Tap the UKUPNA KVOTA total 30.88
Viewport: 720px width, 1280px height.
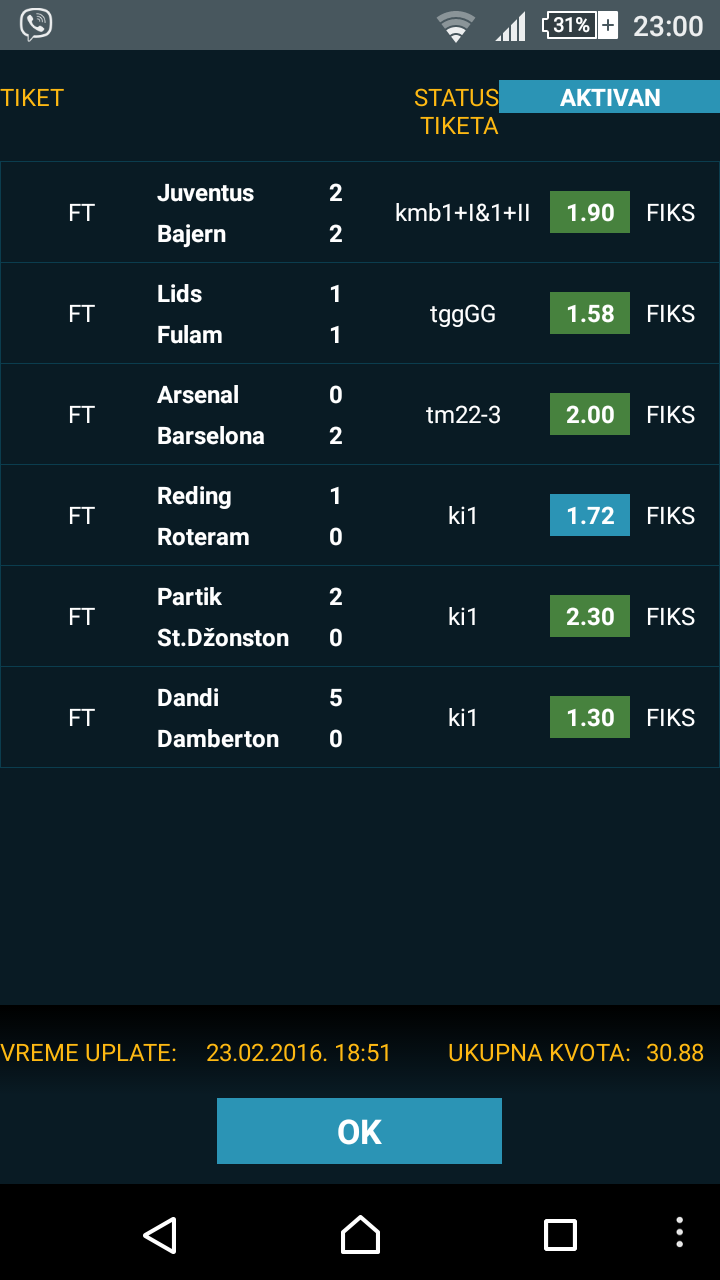tap(675, 1053)
